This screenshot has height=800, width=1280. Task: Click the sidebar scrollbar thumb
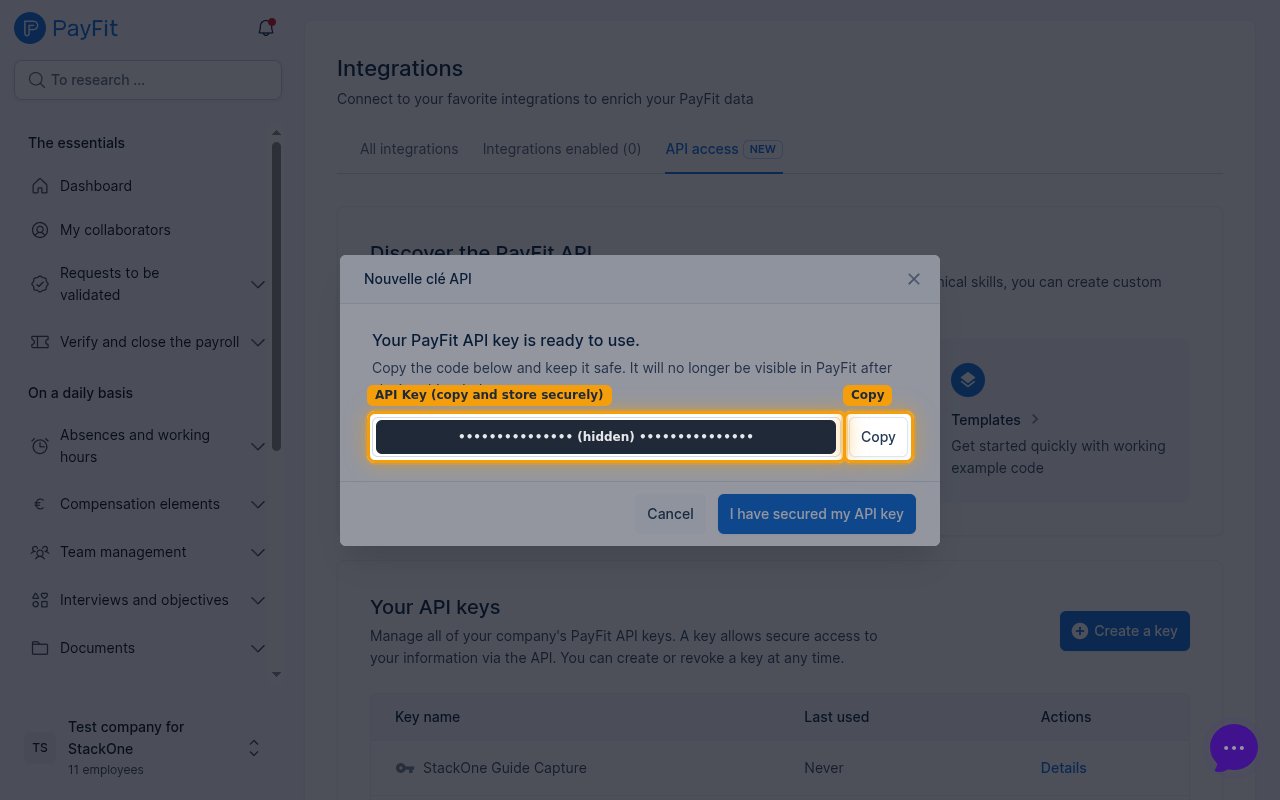click(277, 296)
